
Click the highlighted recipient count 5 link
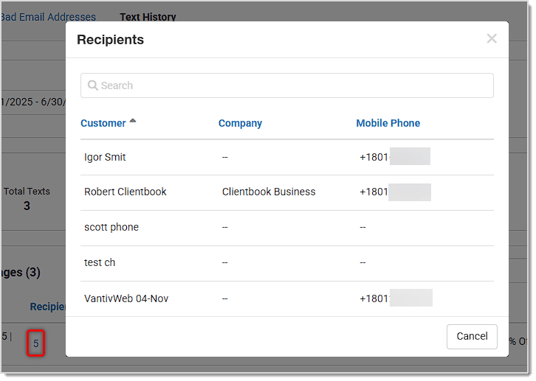click(36, 345)
